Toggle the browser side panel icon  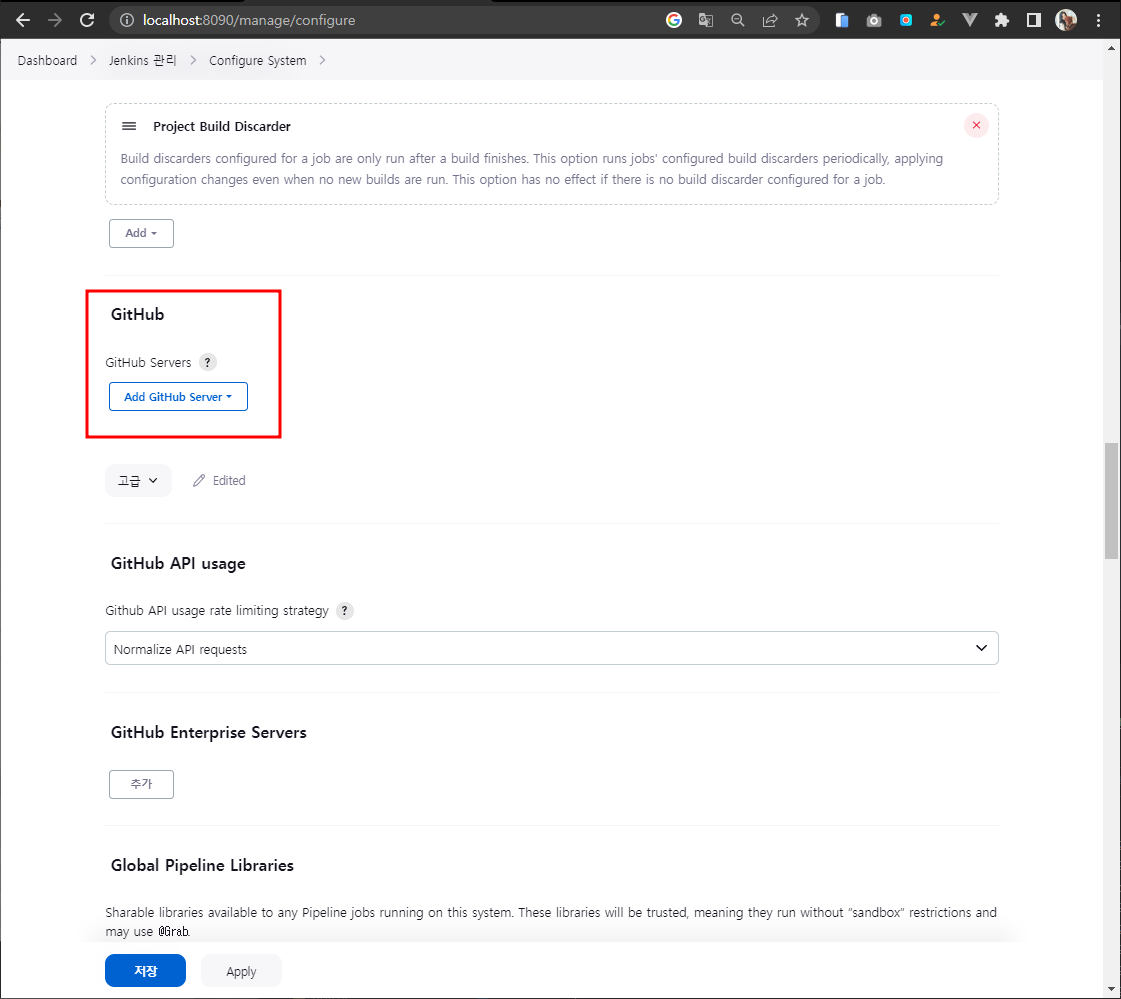(1034, 20)
